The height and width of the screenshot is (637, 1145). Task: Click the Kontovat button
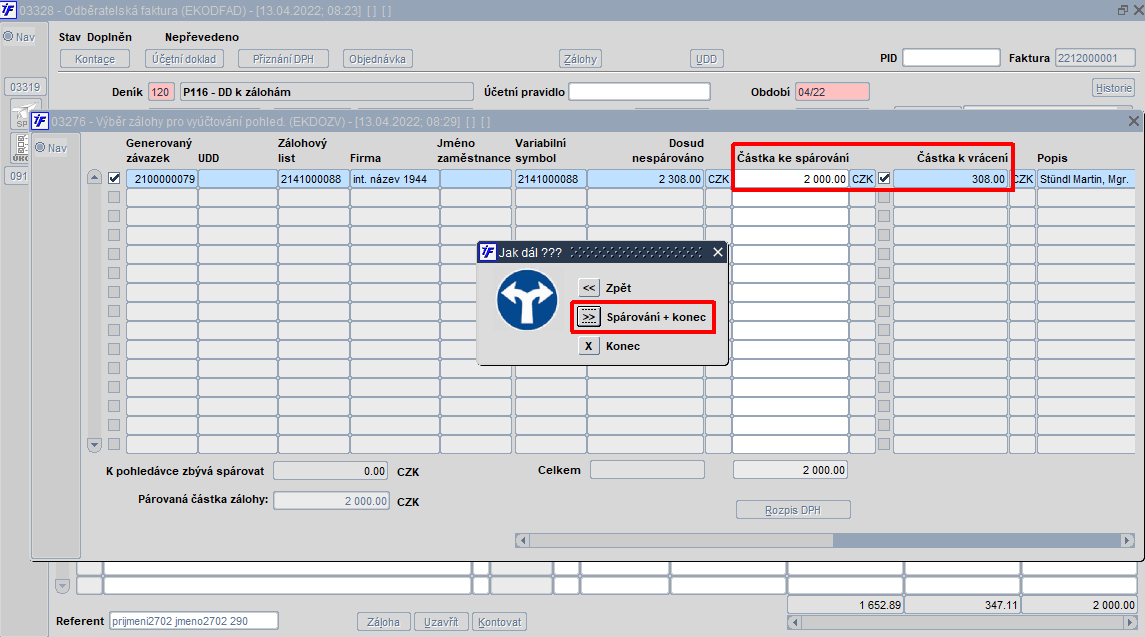tap(499, 622)
